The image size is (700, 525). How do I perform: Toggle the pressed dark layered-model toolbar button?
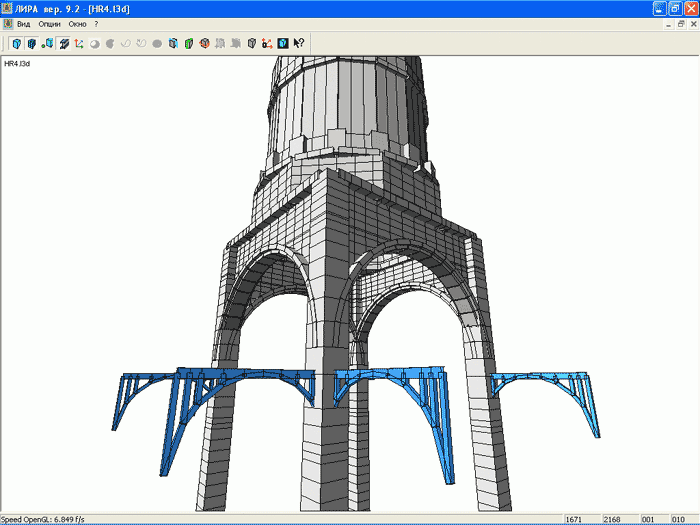click(x=63, y=43)
